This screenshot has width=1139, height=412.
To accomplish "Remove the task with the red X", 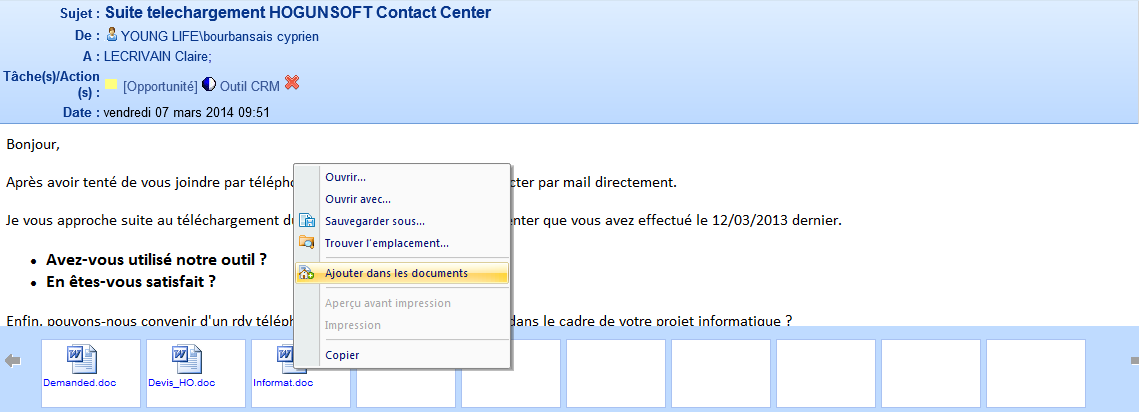I will point(292,83).
